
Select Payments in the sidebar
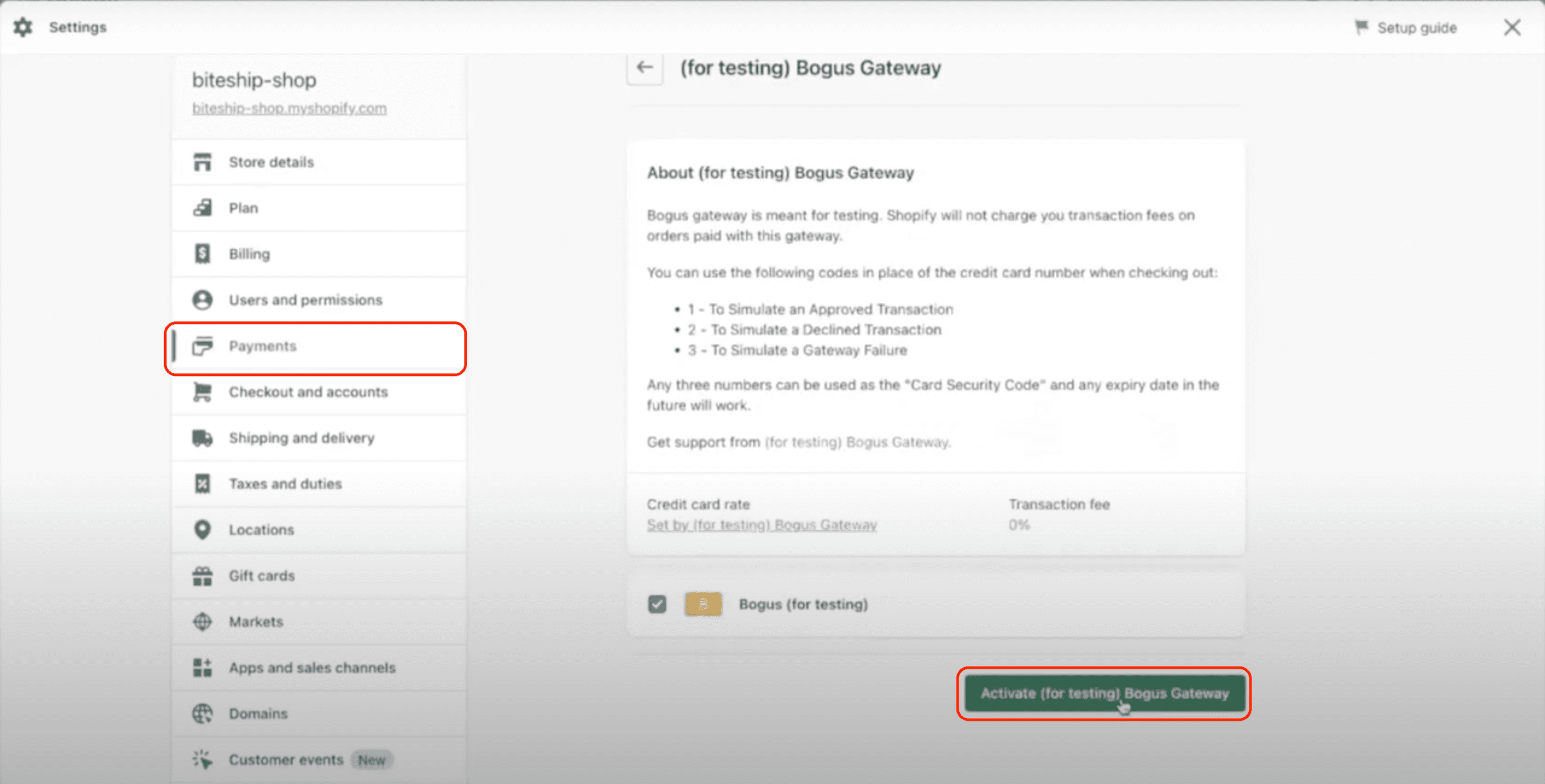click(x=319, y=346)
